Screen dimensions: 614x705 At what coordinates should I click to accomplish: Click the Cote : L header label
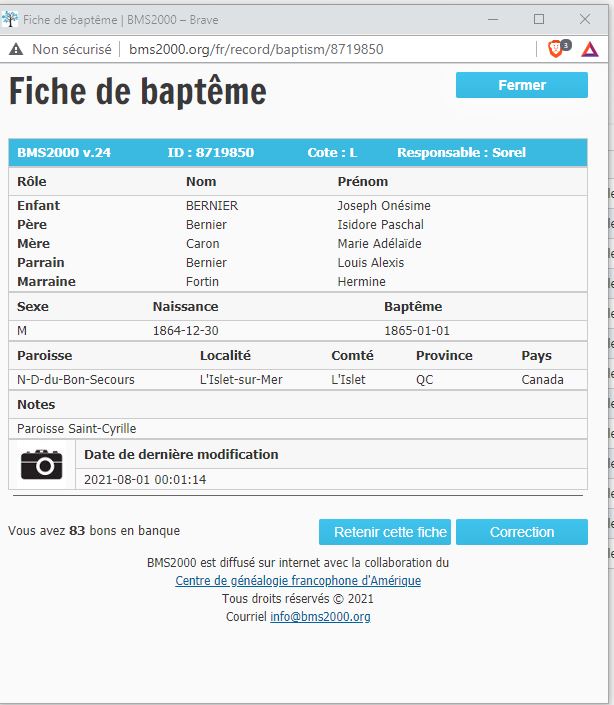pyautogui.click(x=332, y=152)
